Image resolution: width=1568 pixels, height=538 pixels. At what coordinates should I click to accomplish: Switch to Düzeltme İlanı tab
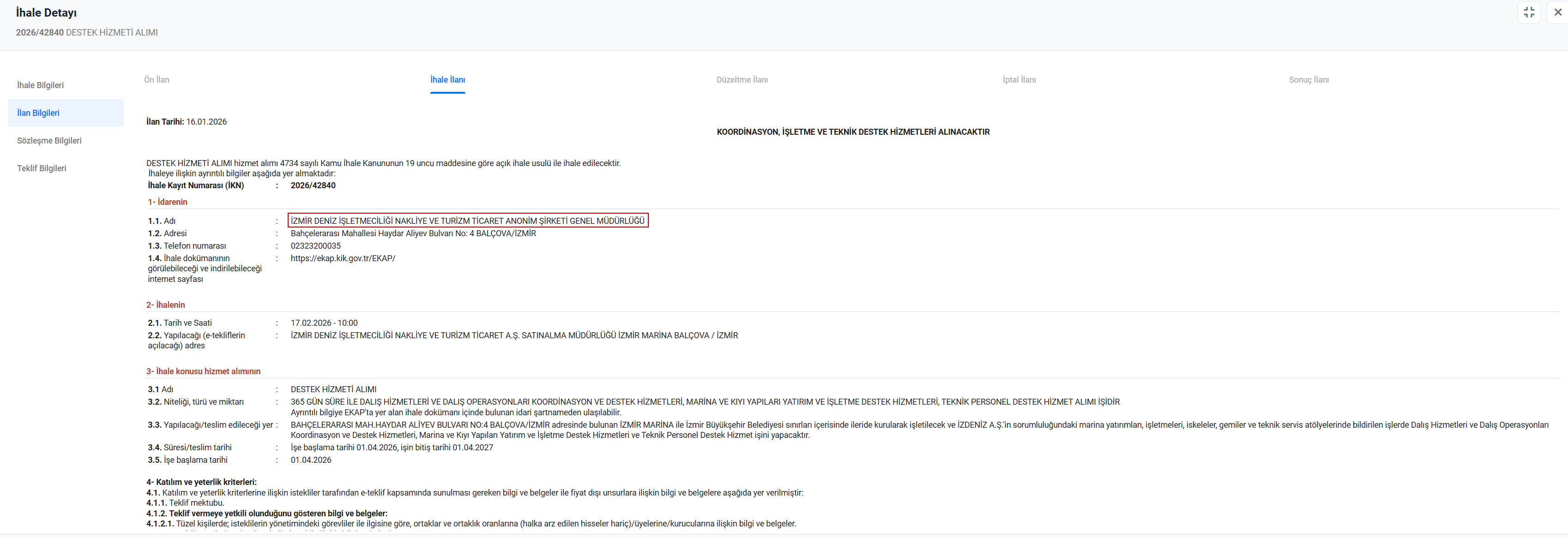pos(742,80)
